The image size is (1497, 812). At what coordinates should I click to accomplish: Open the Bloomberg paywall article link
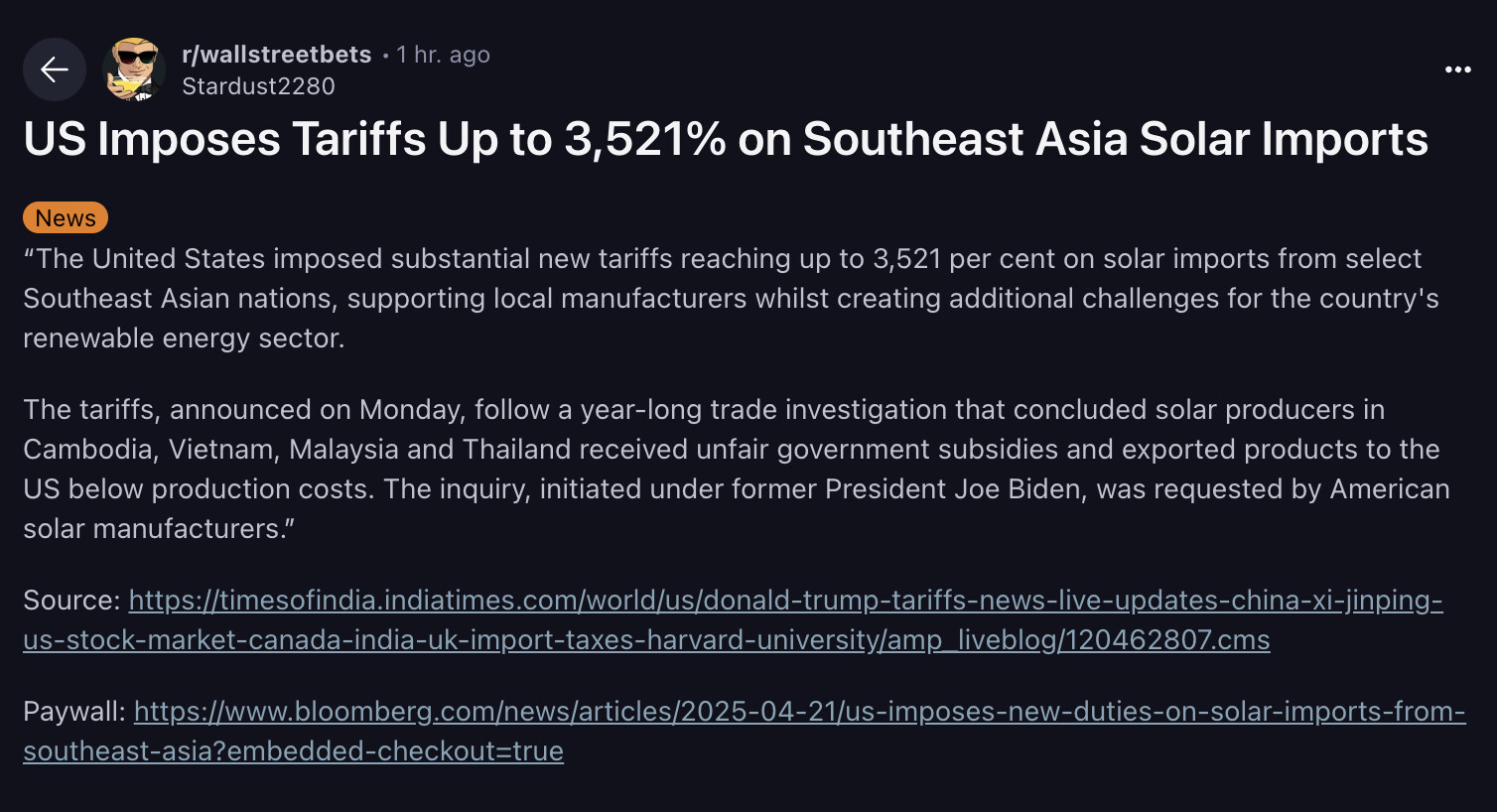click(x=799, y=712)
